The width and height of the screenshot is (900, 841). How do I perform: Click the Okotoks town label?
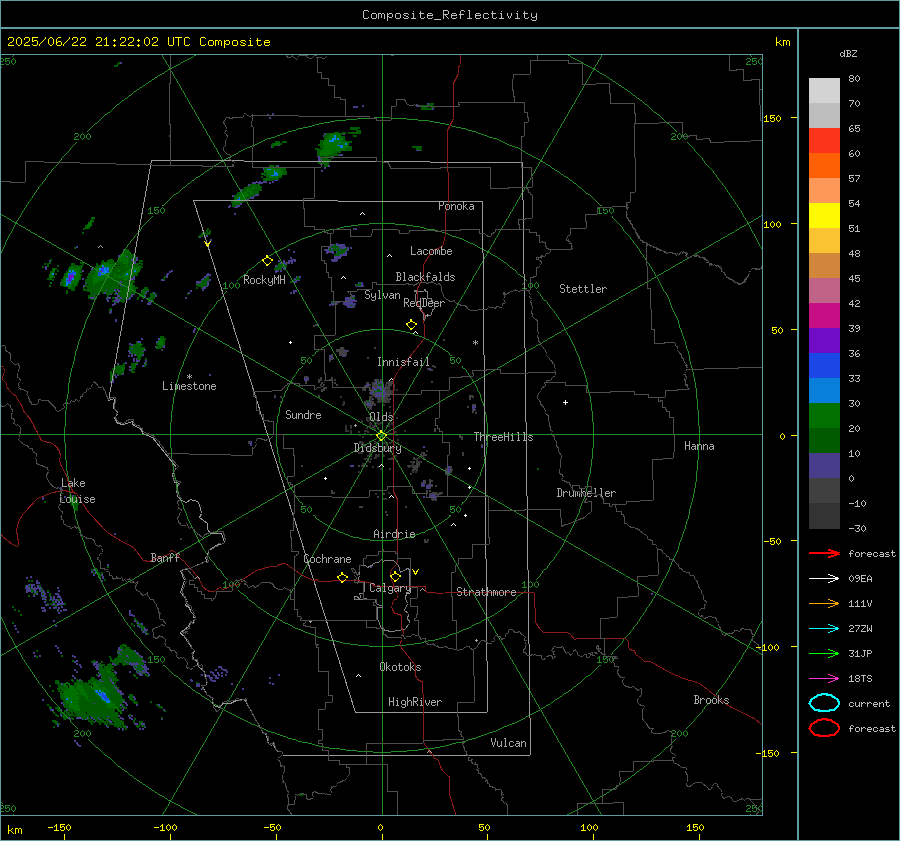[401, 667]
